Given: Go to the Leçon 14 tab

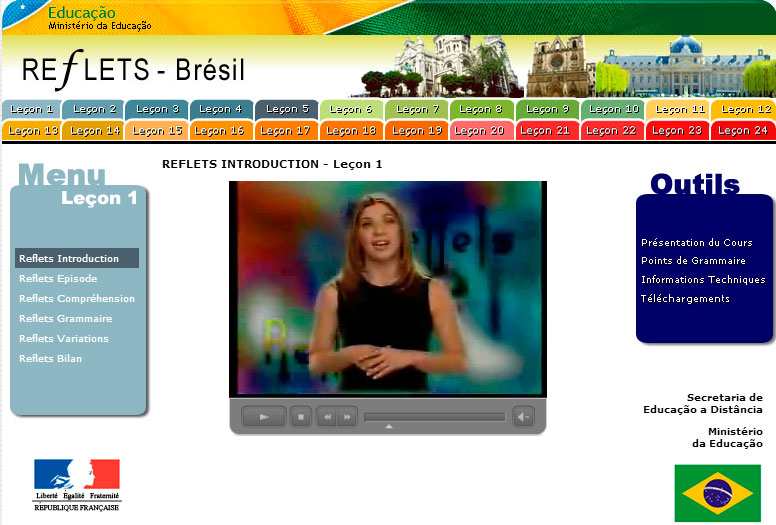Looking at the screenshot, I should [x=94, y=131].
